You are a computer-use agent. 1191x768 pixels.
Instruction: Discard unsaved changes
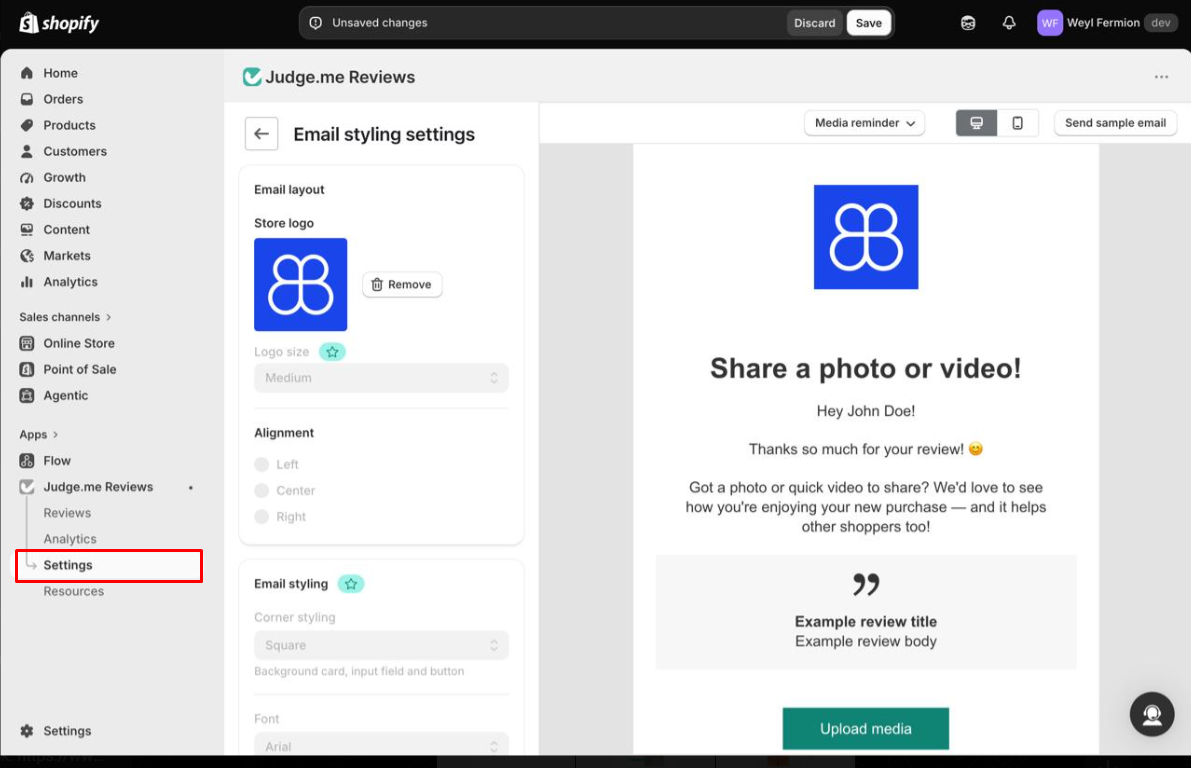[x=814, y=23]
